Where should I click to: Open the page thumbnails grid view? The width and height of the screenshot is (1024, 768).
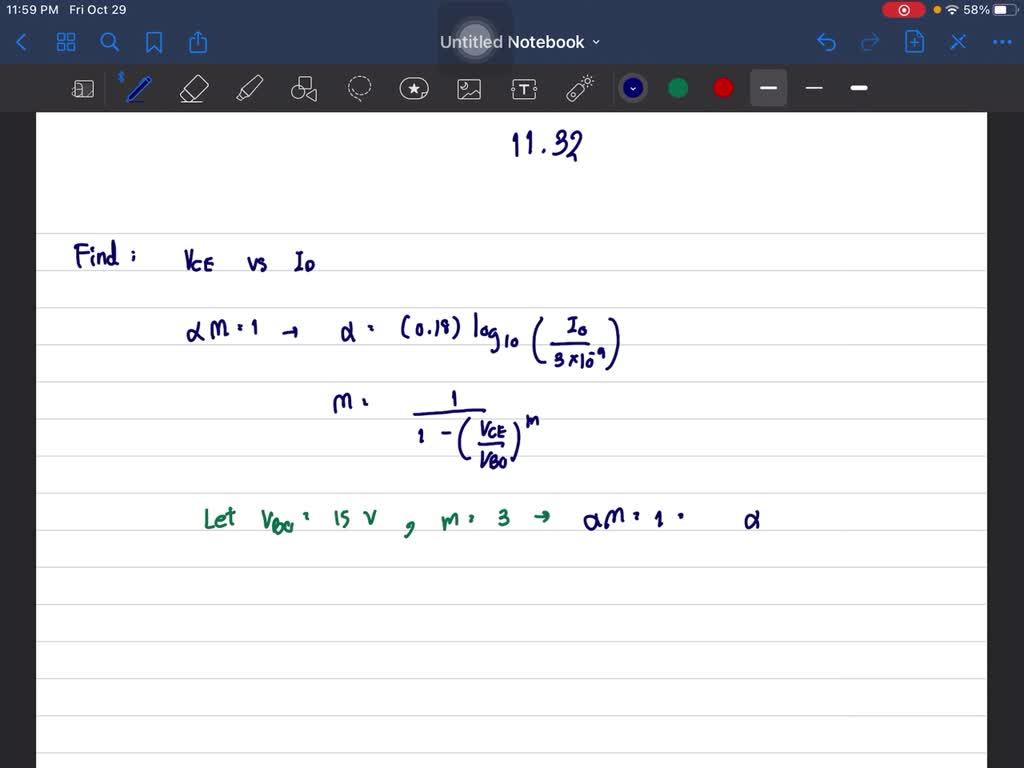[66, 42]
